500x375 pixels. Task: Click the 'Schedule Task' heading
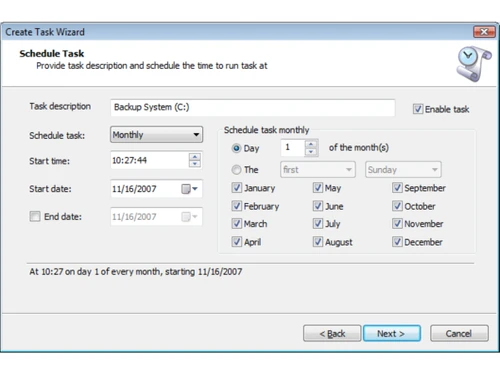[x=52, y=53]
